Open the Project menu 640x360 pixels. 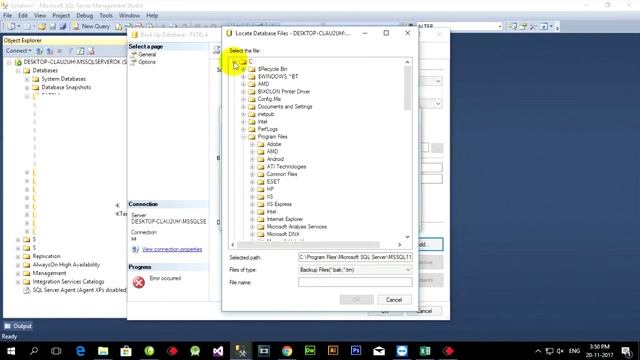(61, 16)
